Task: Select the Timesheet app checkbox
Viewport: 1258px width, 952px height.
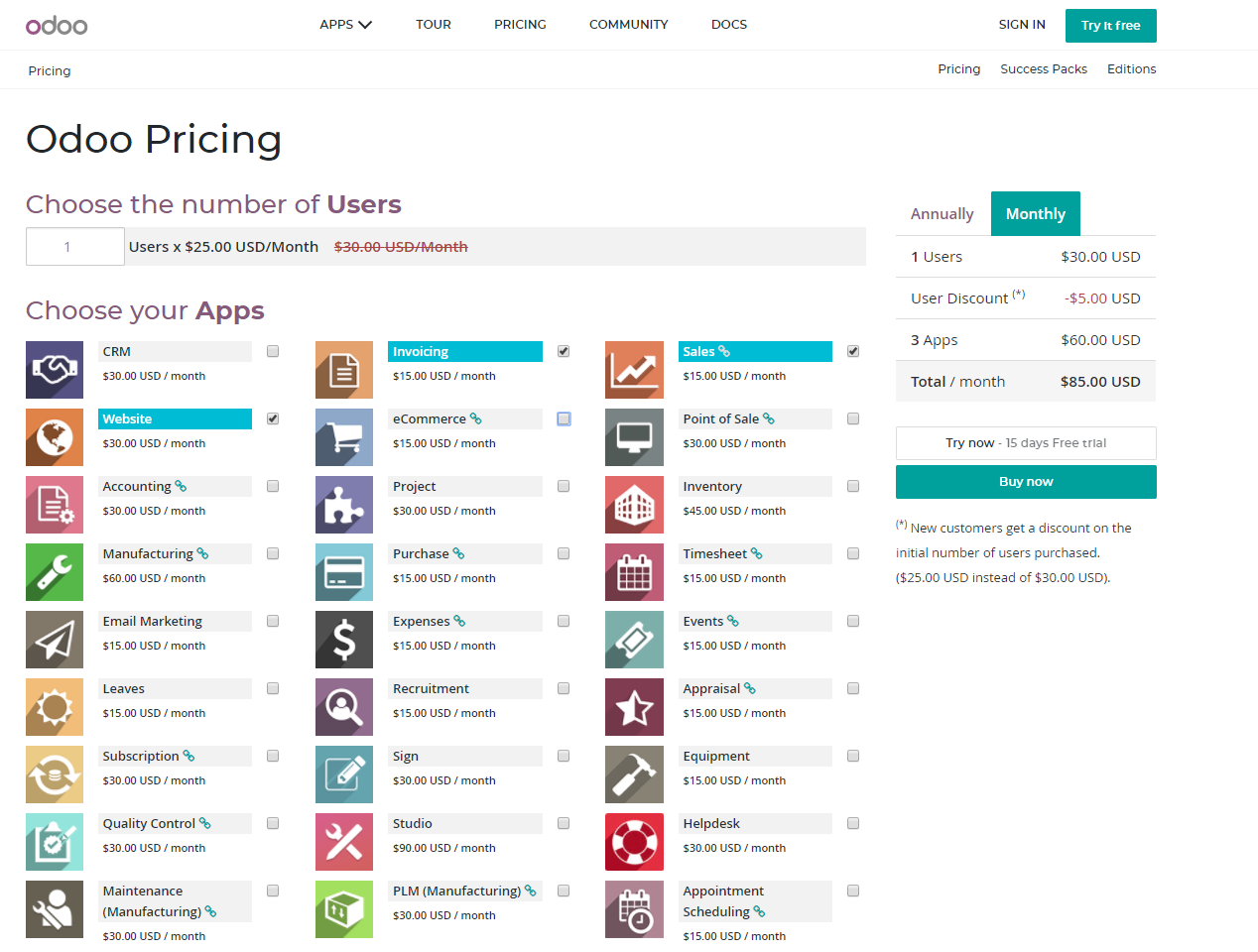Action: [853, 553]
